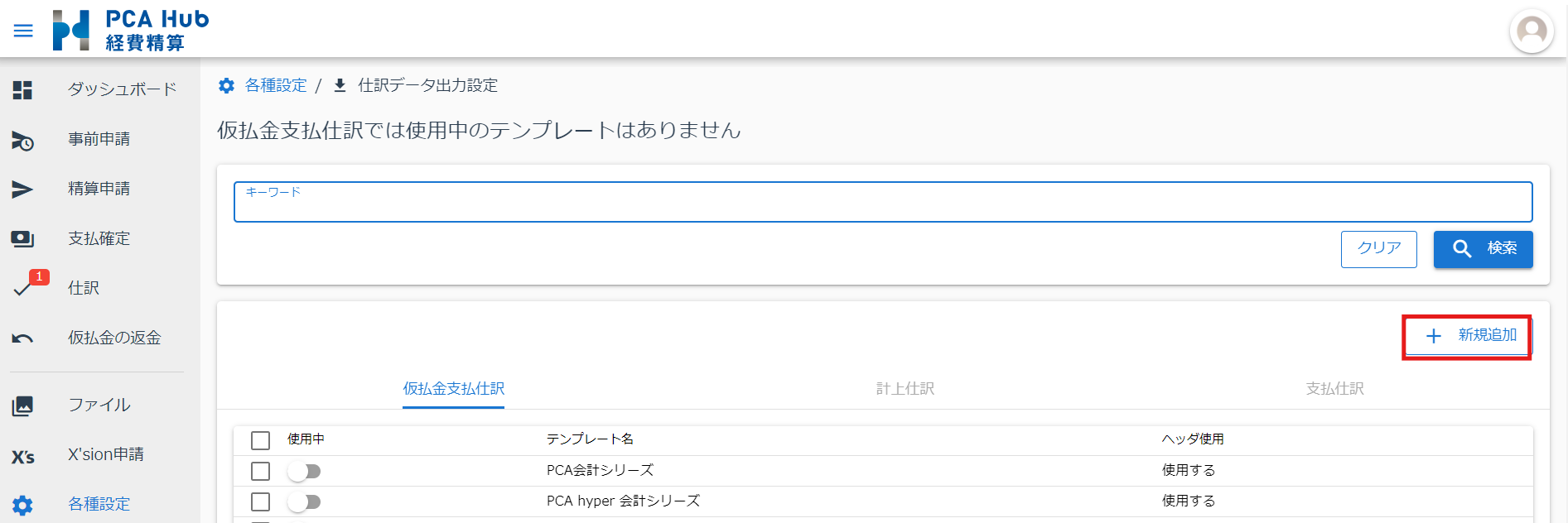Open 仕訳 checkmark icon with badge

(x=23, y=289)
